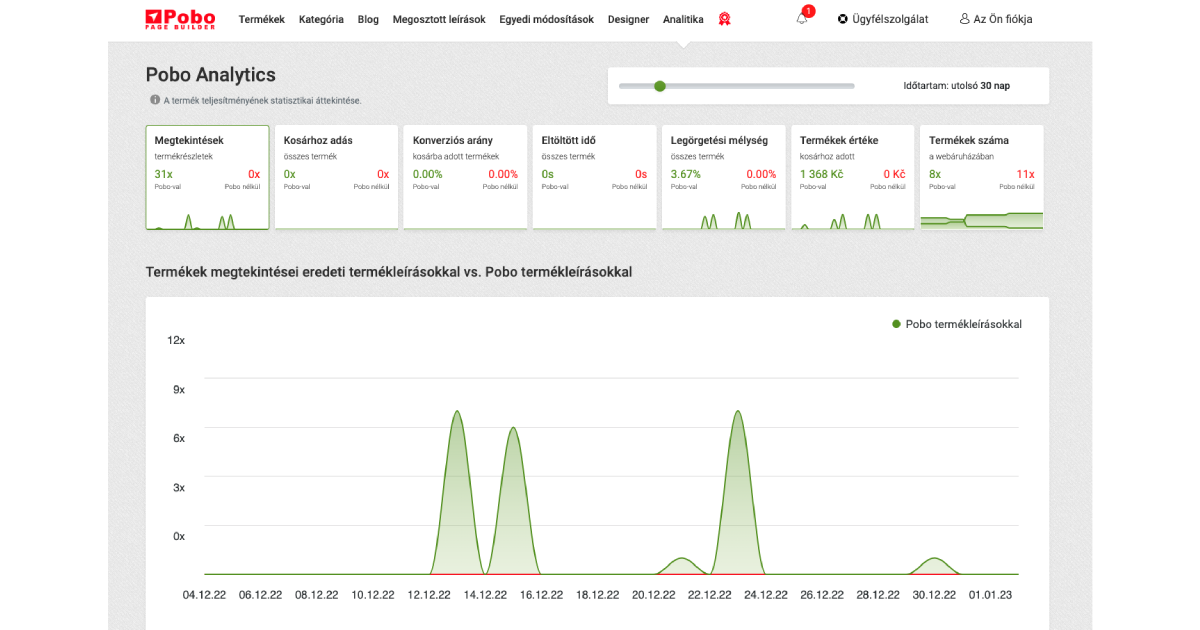This screenshot has width=1200, height=630.
Task: Toggle Pobo termékleírásokkal legend entry
Action: [957, 324]
